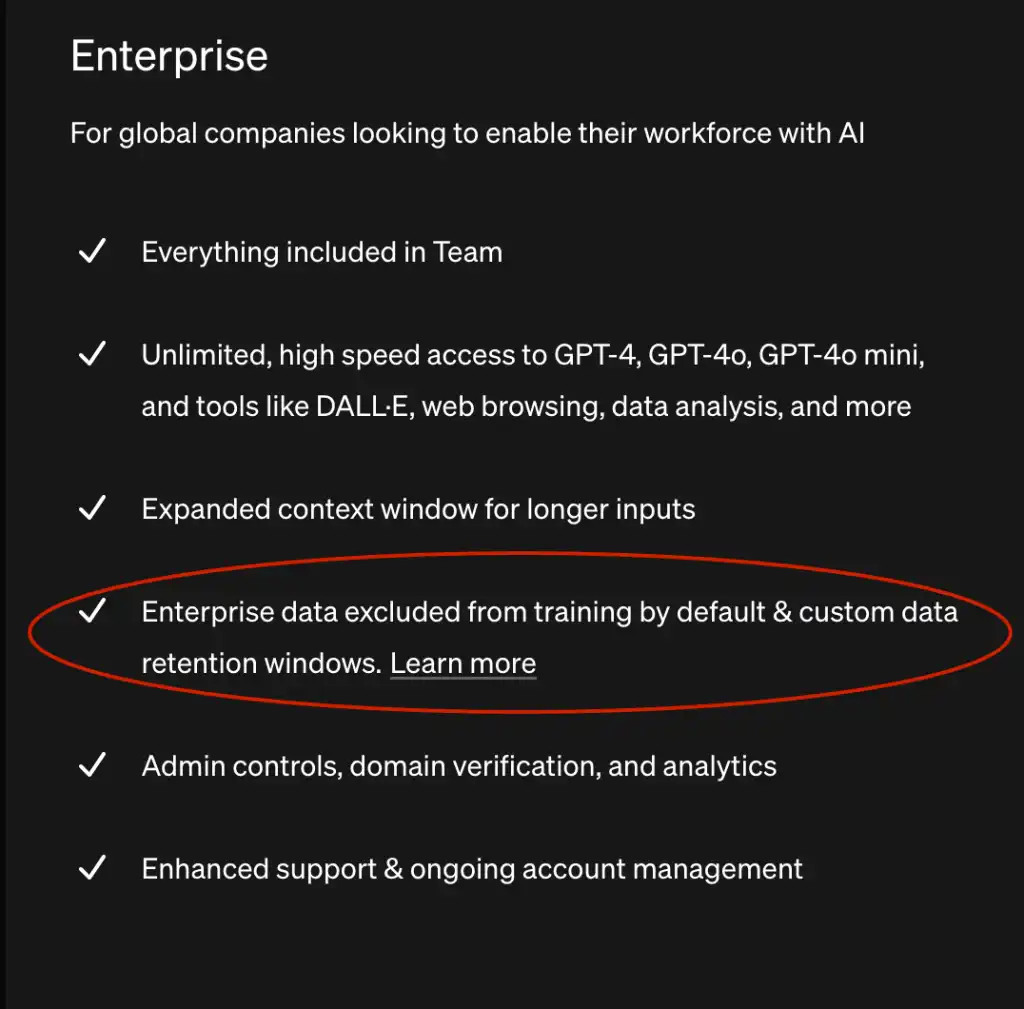Click 'Enhanced support & ongoing account management'
Screen dimensions: 1024x1009
(x=472, y=869)
